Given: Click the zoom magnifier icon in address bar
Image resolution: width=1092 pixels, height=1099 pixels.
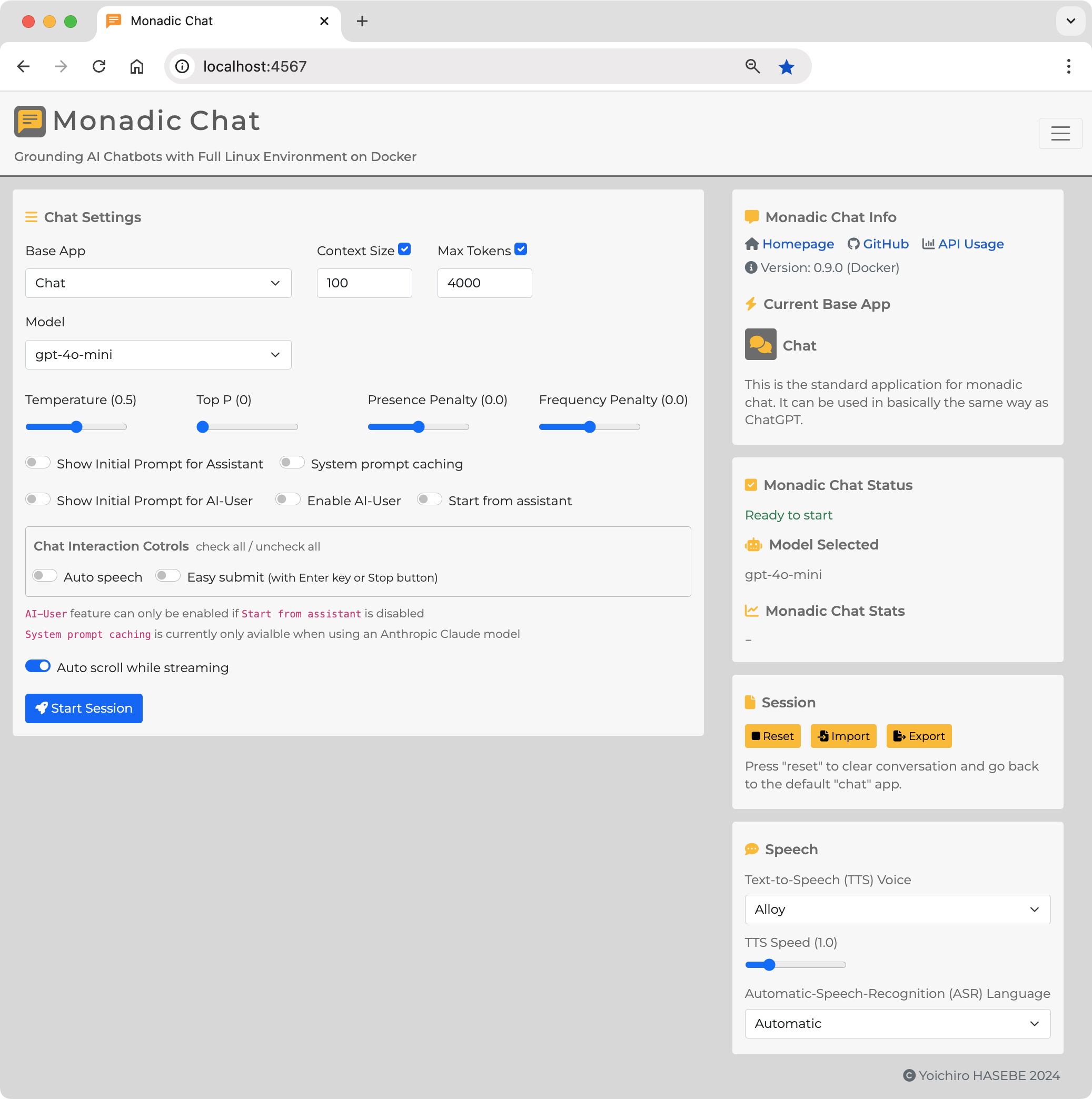Looking at the screenshot, I should (752, 66).
